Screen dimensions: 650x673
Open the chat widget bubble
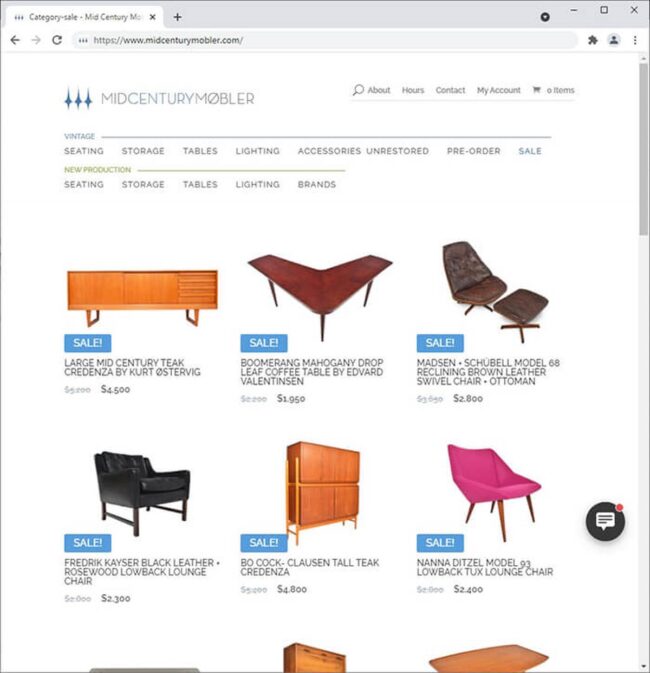(x=605, y=521)
